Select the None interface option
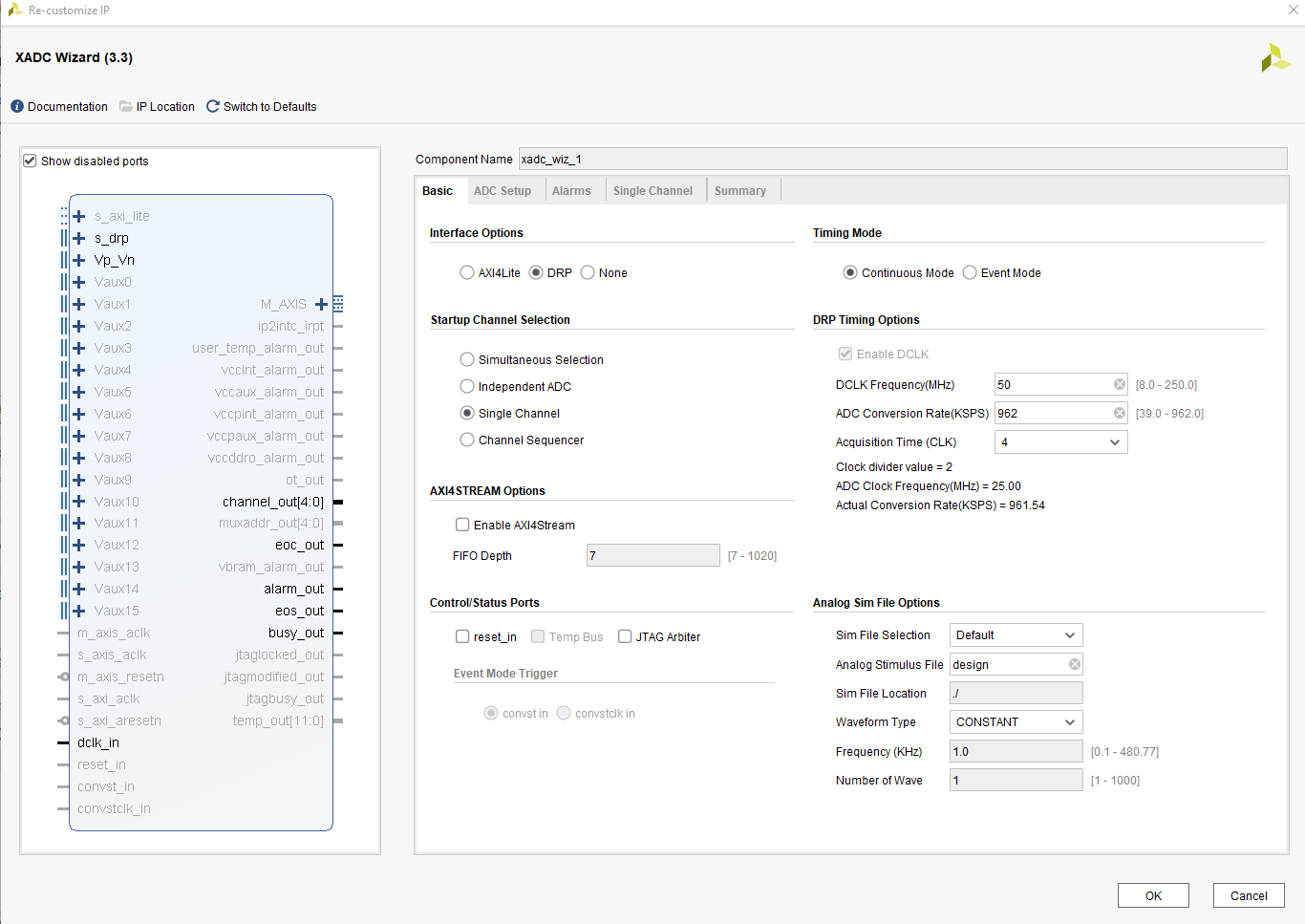 pos(588,272)
